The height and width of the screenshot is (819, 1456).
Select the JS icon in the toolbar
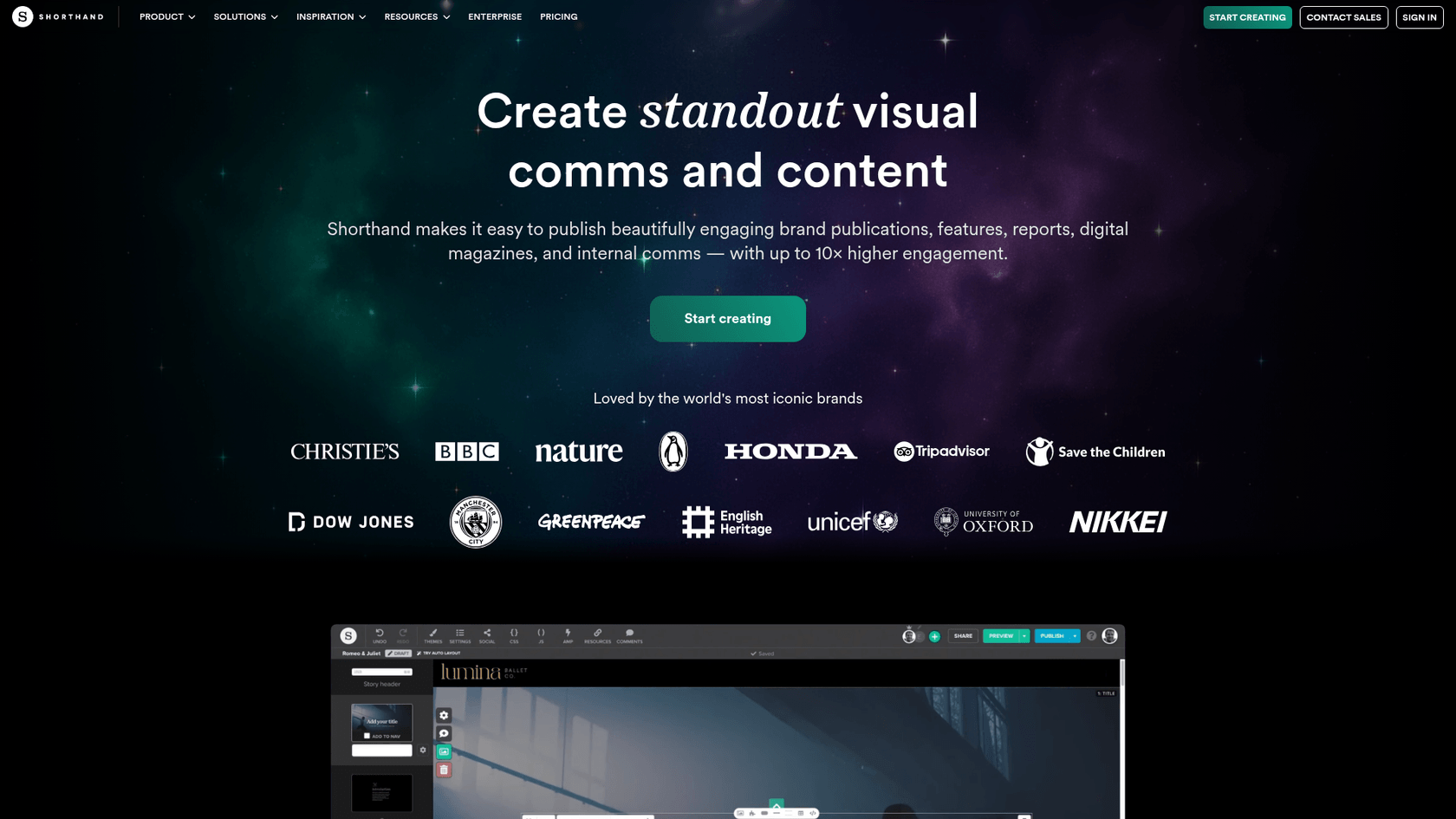(541, 634)
